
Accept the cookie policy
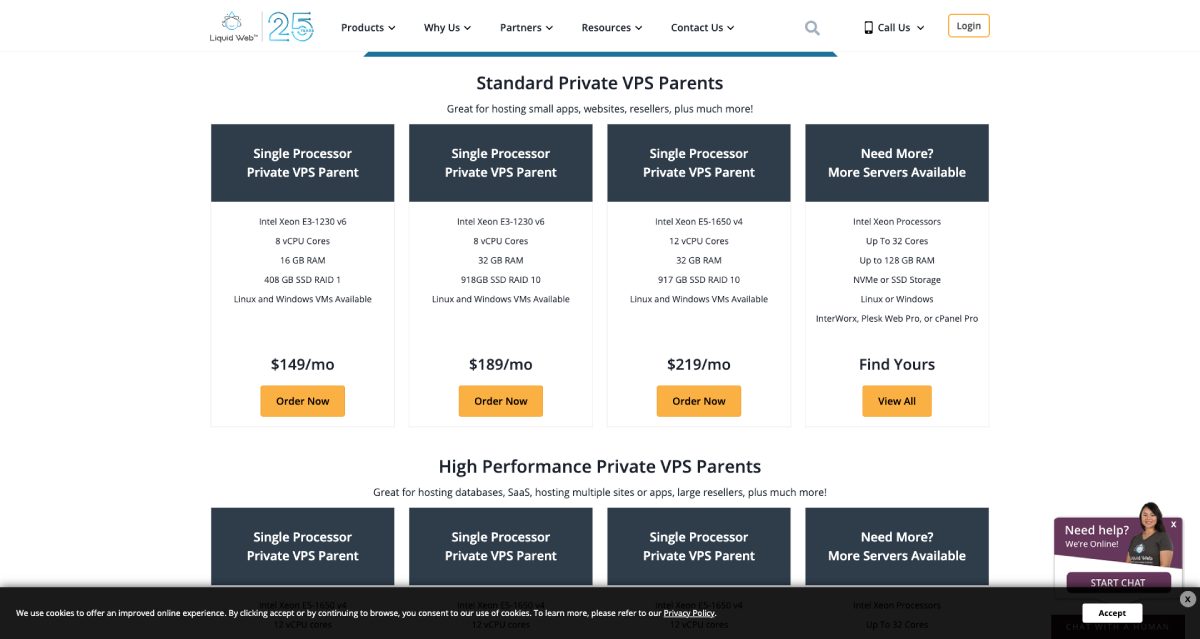tap(1111, 612)
